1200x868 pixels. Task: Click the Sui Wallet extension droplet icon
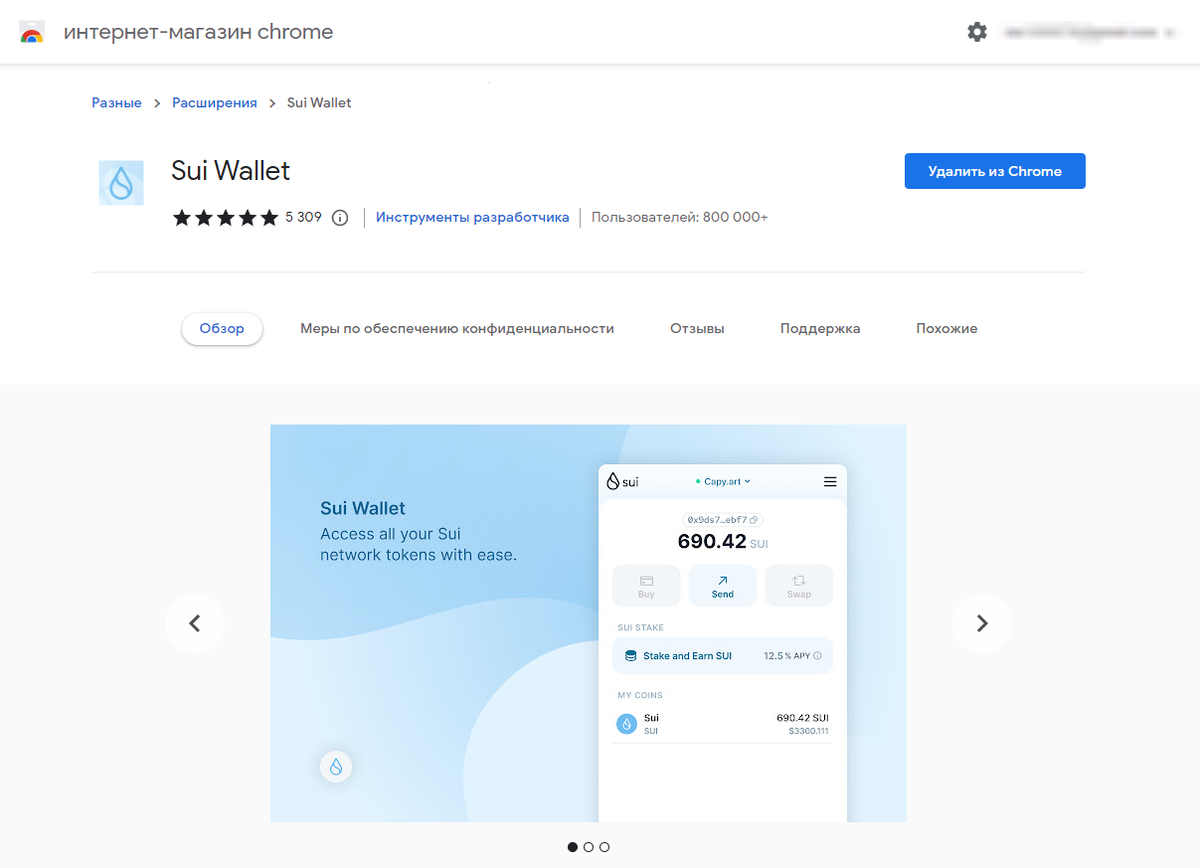121,182
